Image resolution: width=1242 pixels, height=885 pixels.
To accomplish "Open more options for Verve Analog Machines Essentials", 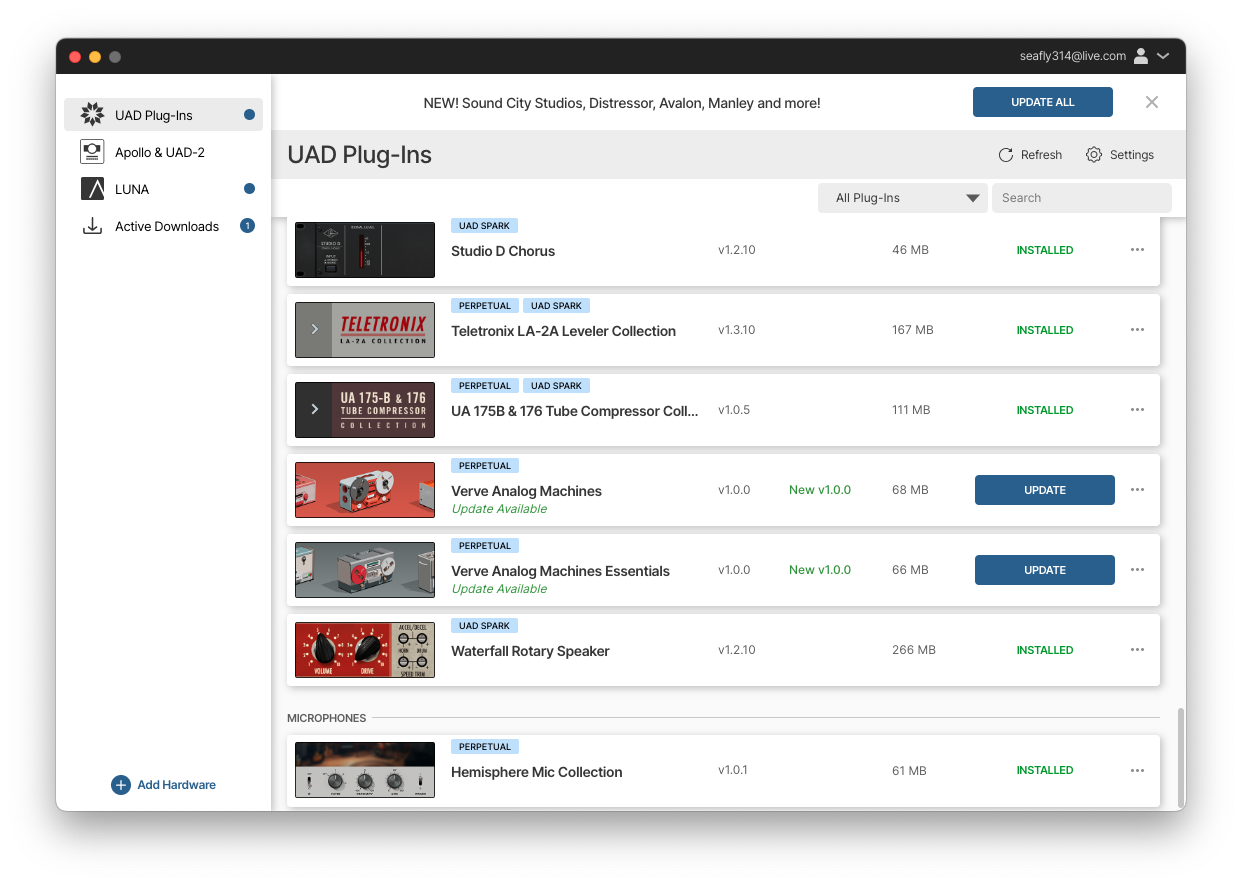I will (x=1137, y=570).
